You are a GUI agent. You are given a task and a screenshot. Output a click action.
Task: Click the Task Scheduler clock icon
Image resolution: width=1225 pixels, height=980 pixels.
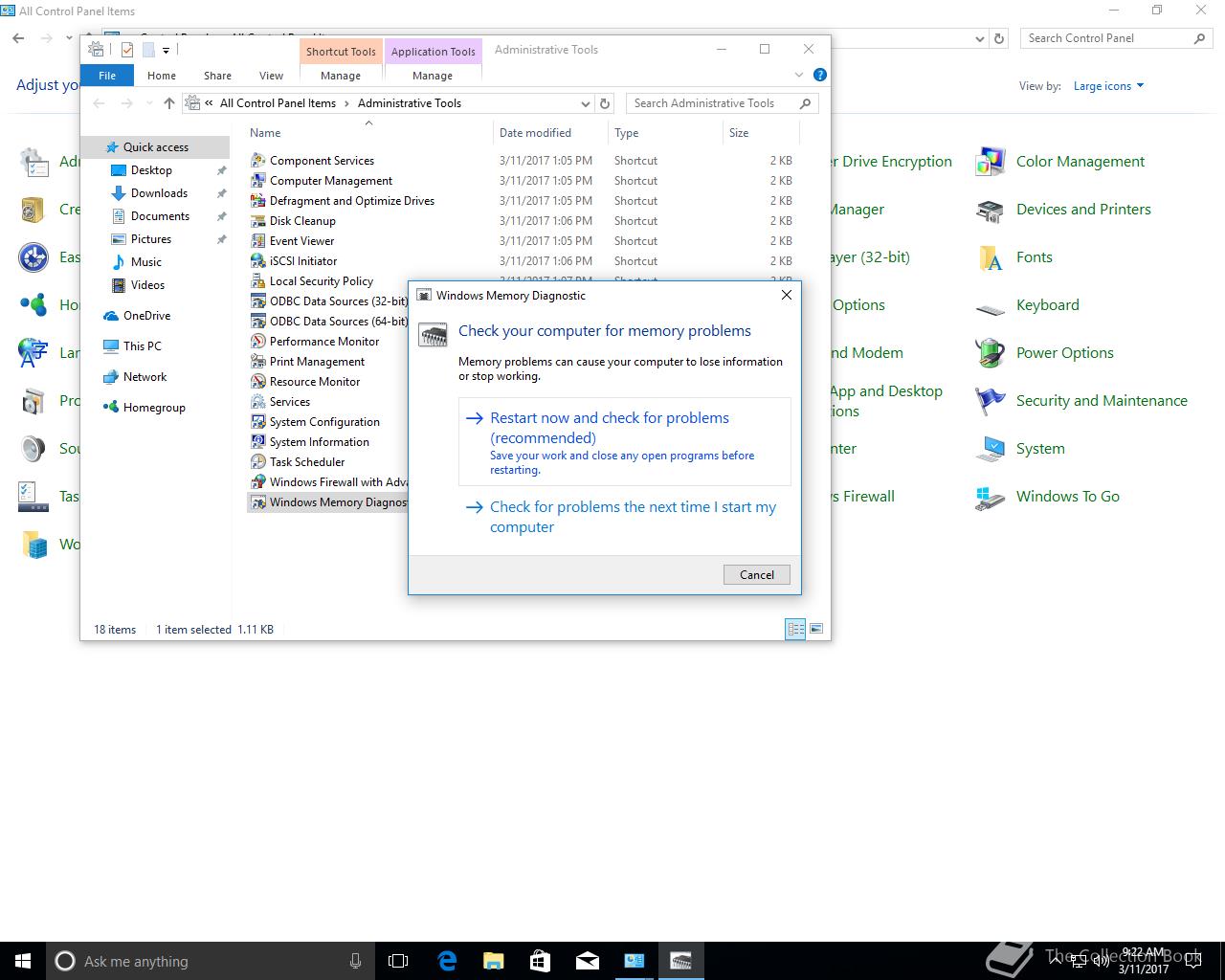coord(257,462)
